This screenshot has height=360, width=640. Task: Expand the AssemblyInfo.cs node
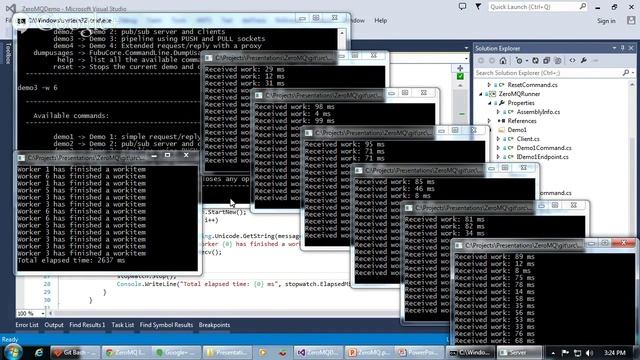click(498, 112)
